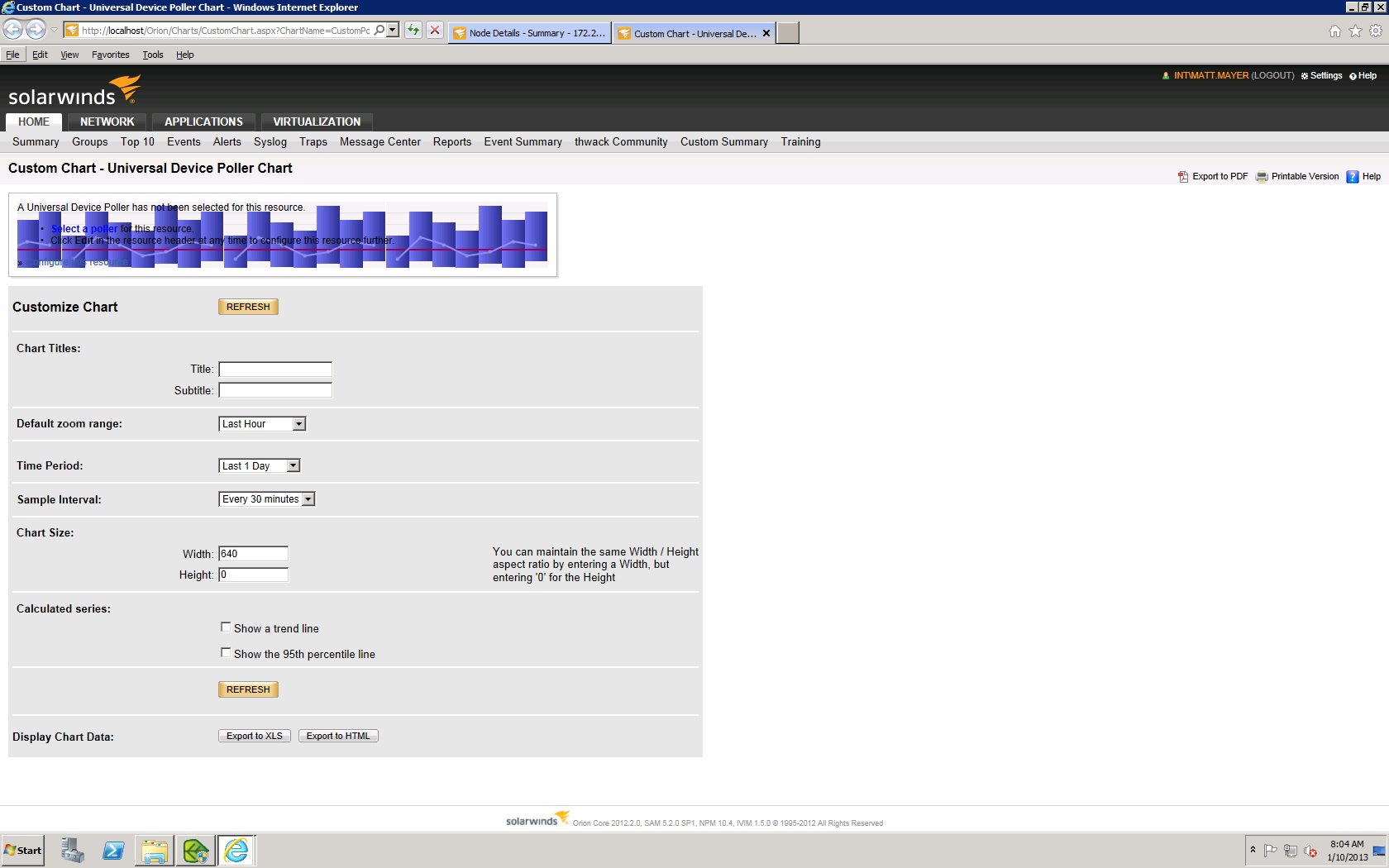Viewport: 1389px width, 868px height.
Task: Open the Tools menu
Action: pos(153,55)
